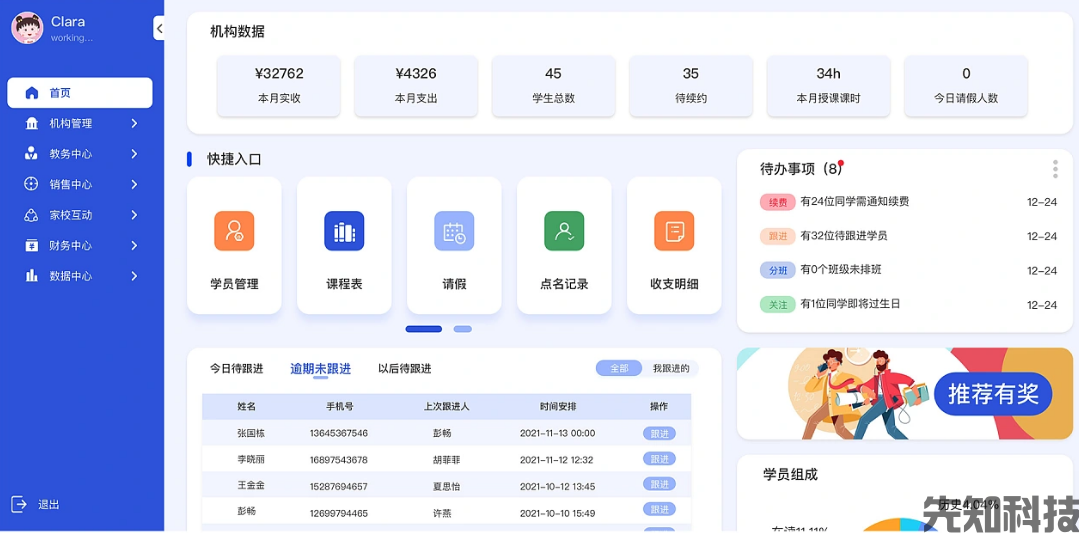The height and width of the screenshot is (533, 1079).
Task: Switch to the 逾期未跟进 tab
Action: [x=321, y=369]
